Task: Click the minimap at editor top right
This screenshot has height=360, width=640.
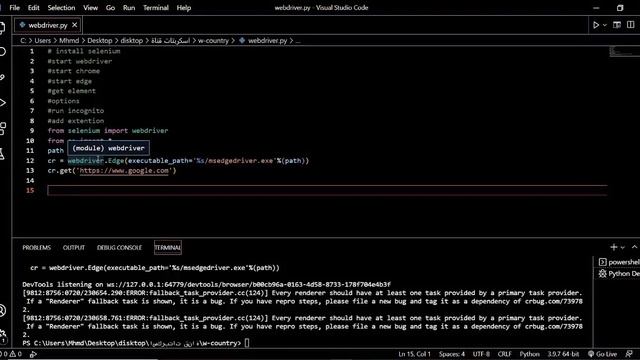Action: 624,51
